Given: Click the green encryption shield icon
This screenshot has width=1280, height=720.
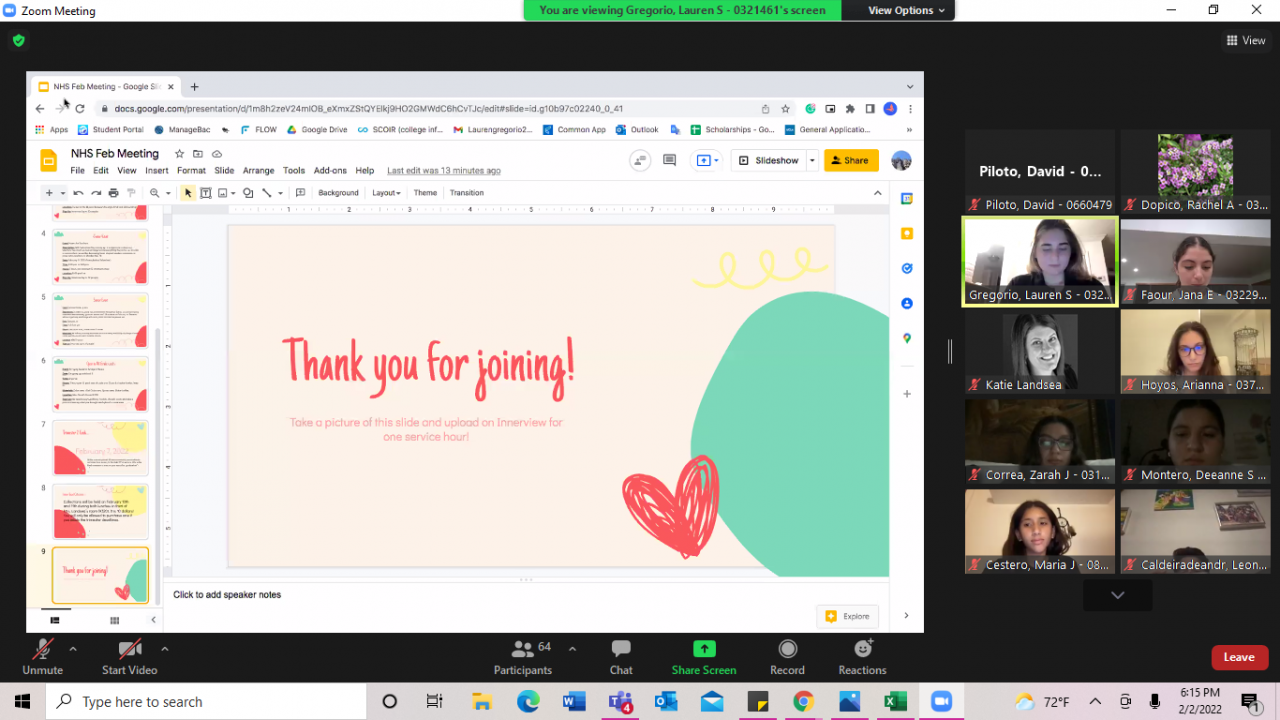Looking at the screenshot, I should 18,41.
